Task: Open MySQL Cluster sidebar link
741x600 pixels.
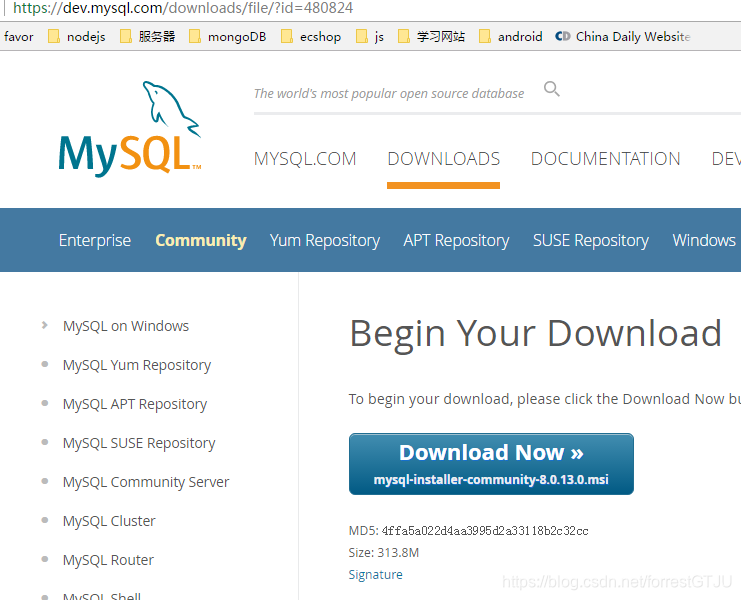Action: click(109, 521)
